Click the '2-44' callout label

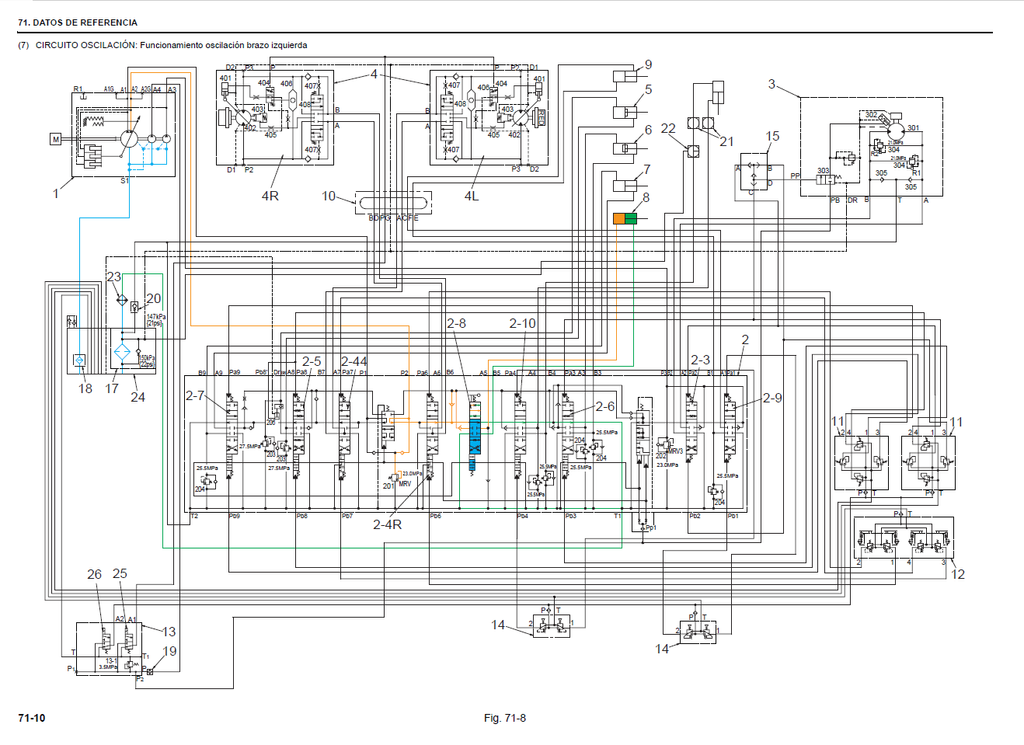(354, 361)
